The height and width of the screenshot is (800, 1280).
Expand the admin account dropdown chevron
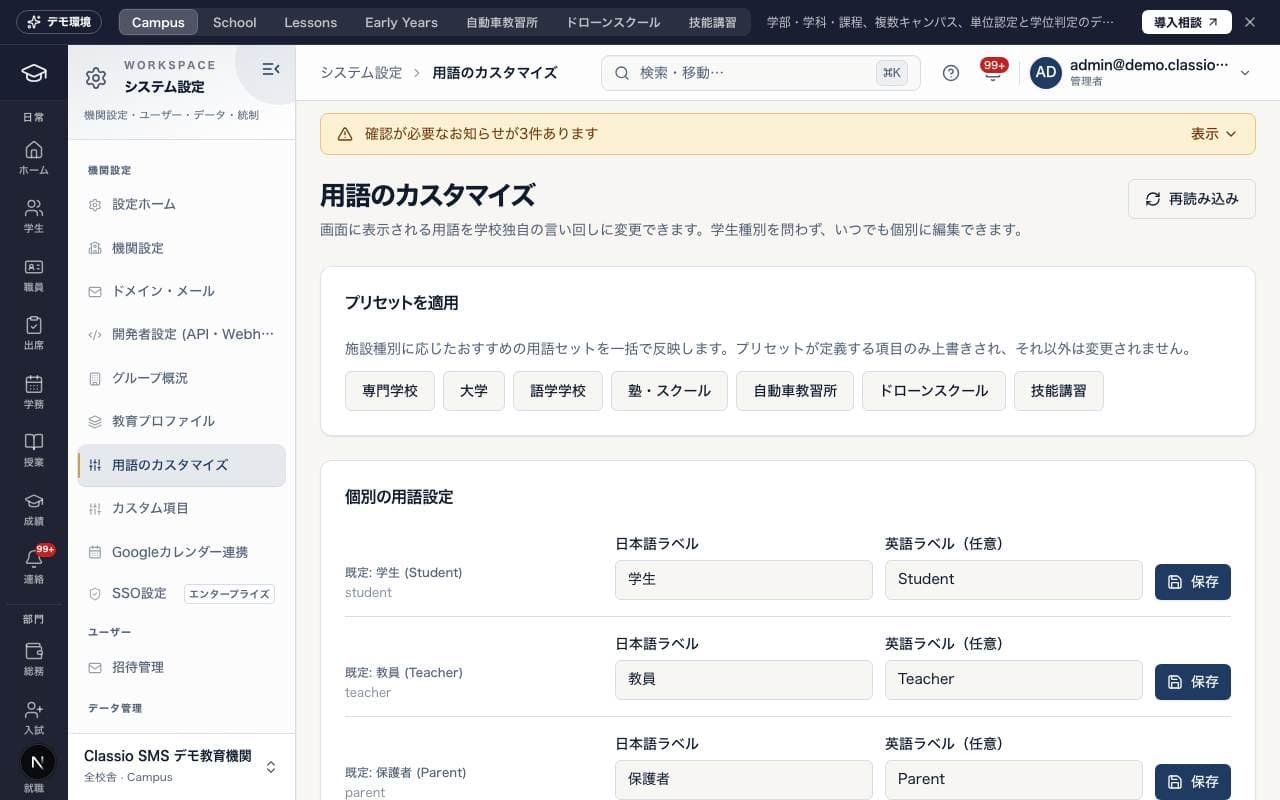click(1245, 73)
